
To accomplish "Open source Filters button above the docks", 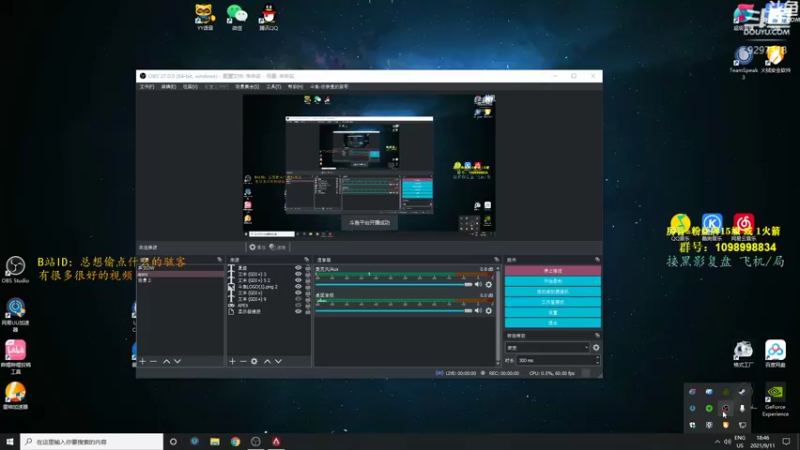I will (278, 247).
